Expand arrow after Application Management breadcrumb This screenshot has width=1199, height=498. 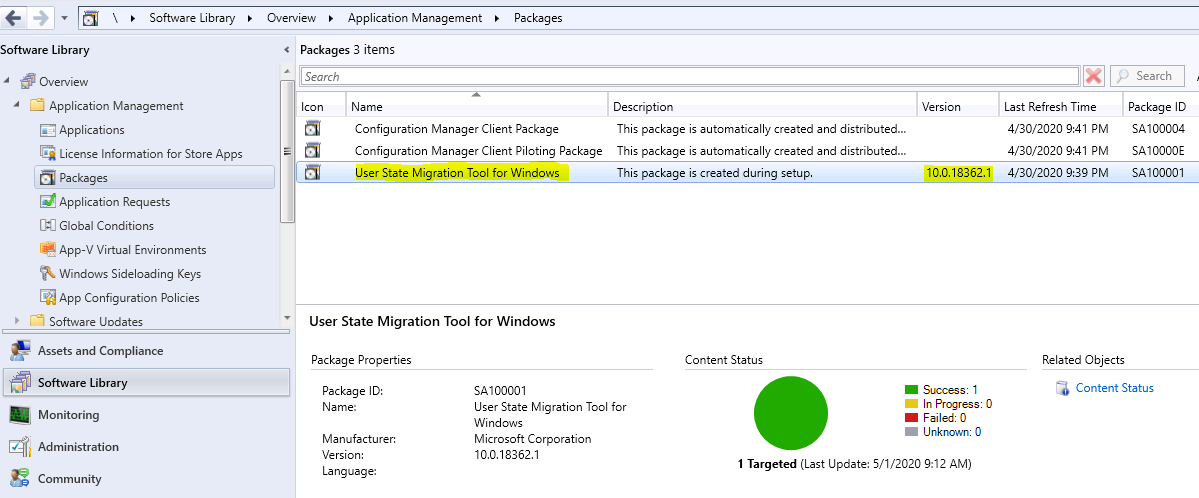point(498,18)
